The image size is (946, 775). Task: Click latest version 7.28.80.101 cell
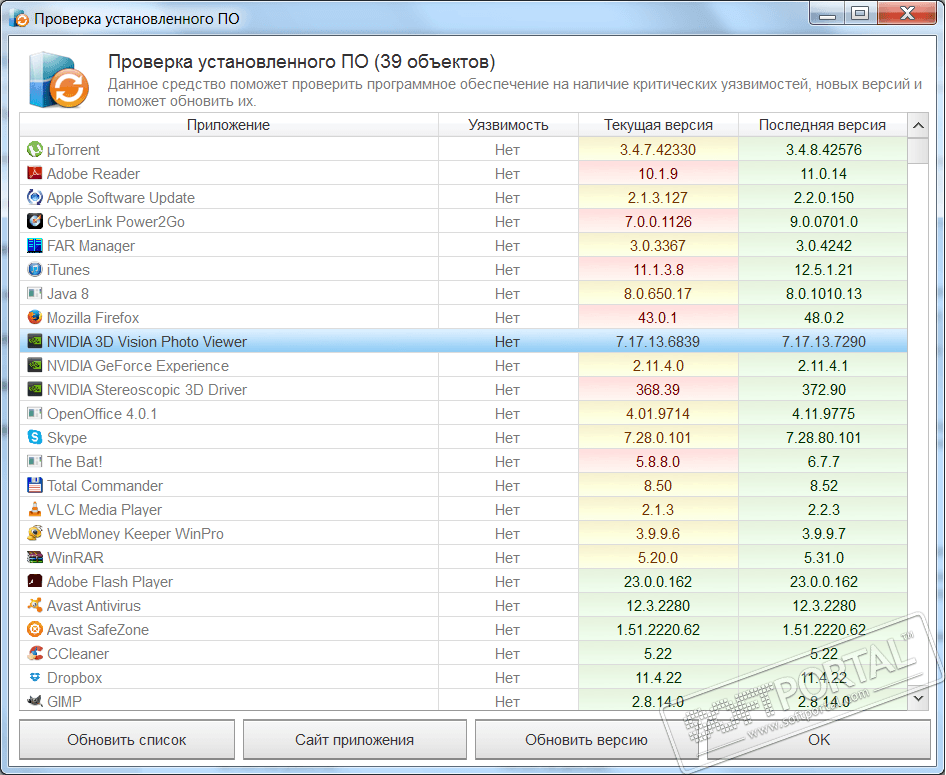(824, 438)
